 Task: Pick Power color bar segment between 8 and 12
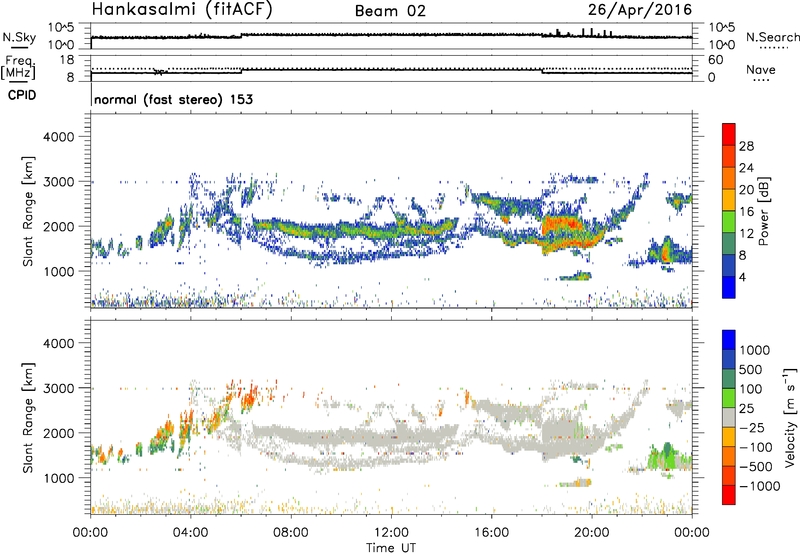[x=729, y=244]
